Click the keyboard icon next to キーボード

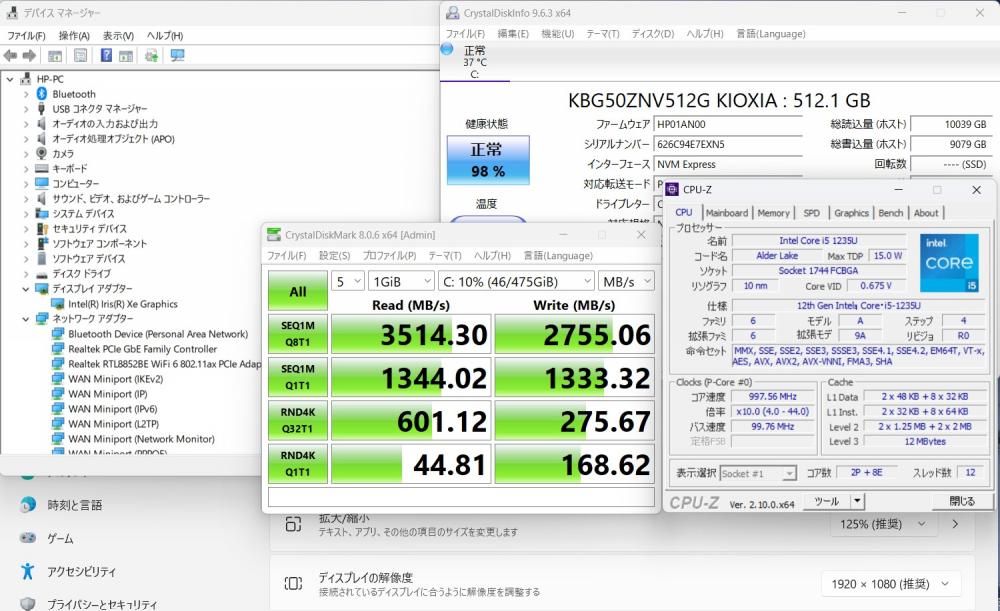click(x=42, y=168)
